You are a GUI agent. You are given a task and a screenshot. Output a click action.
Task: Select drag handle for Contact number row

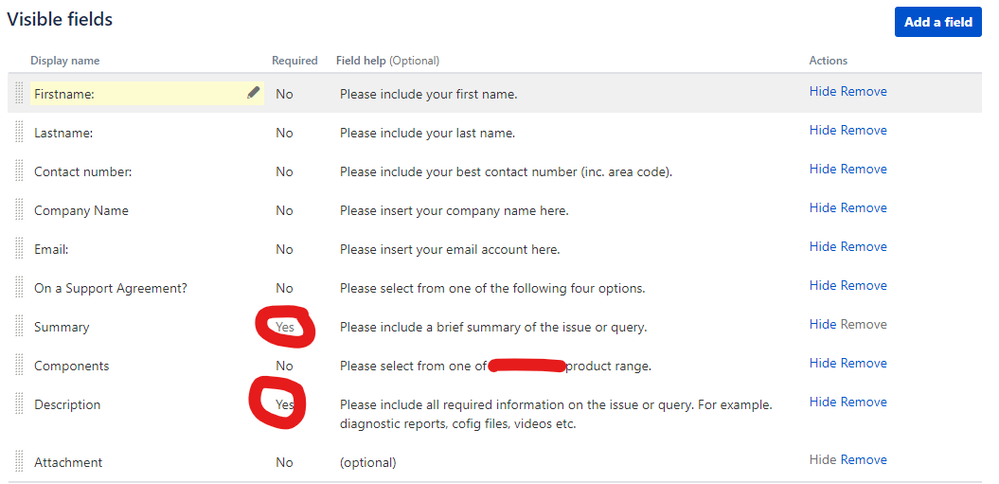tap(19, 171)
